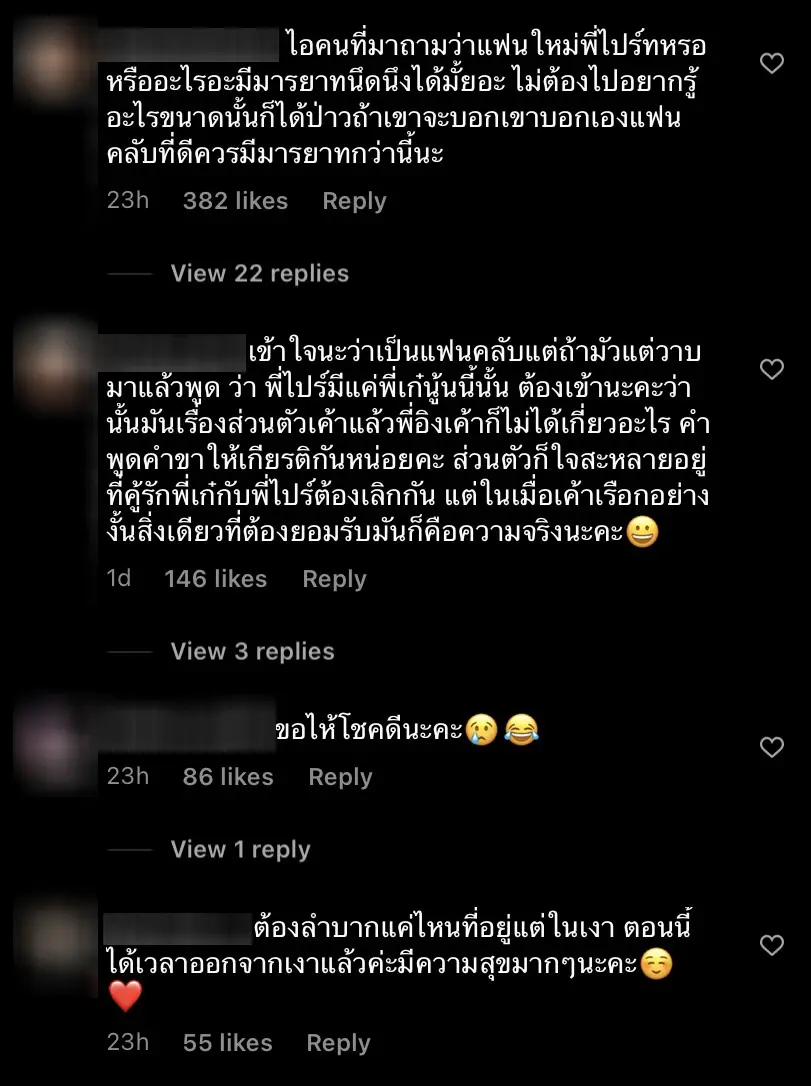Expand View 22 replies
Screen dimensions: 811x1086
point(260,274)
